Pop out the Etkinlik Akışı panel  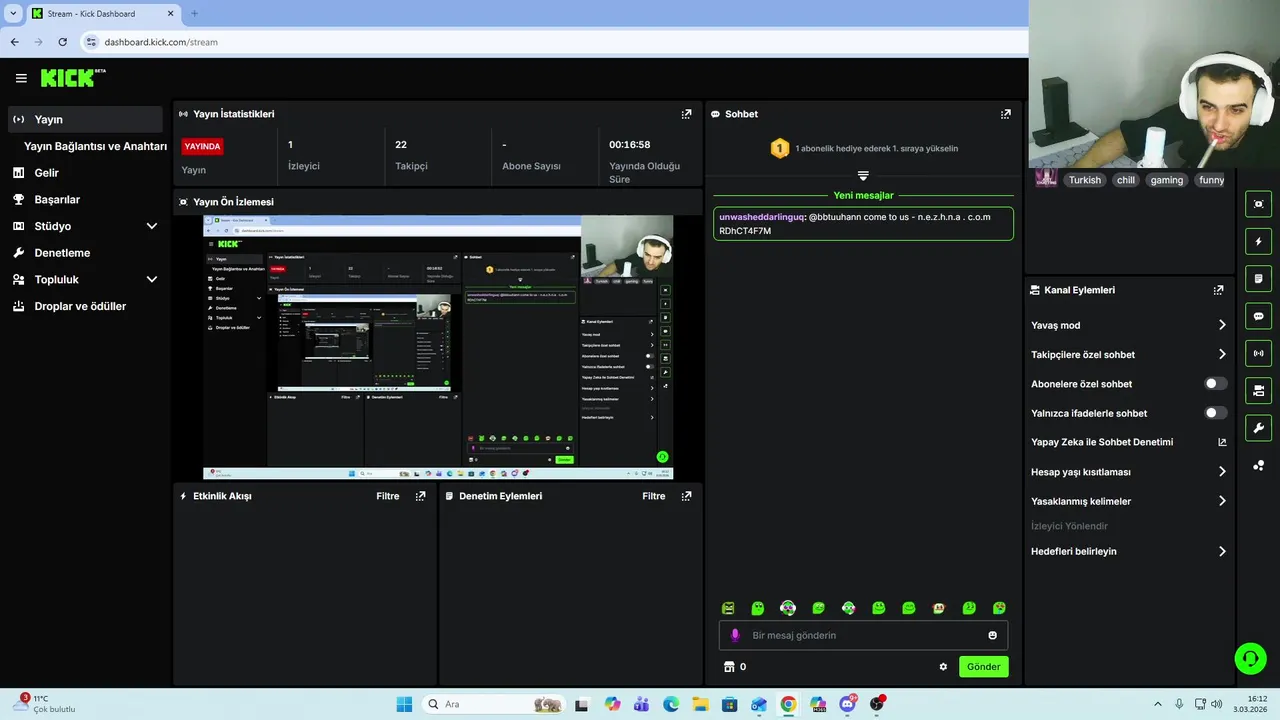click(420, 496)
